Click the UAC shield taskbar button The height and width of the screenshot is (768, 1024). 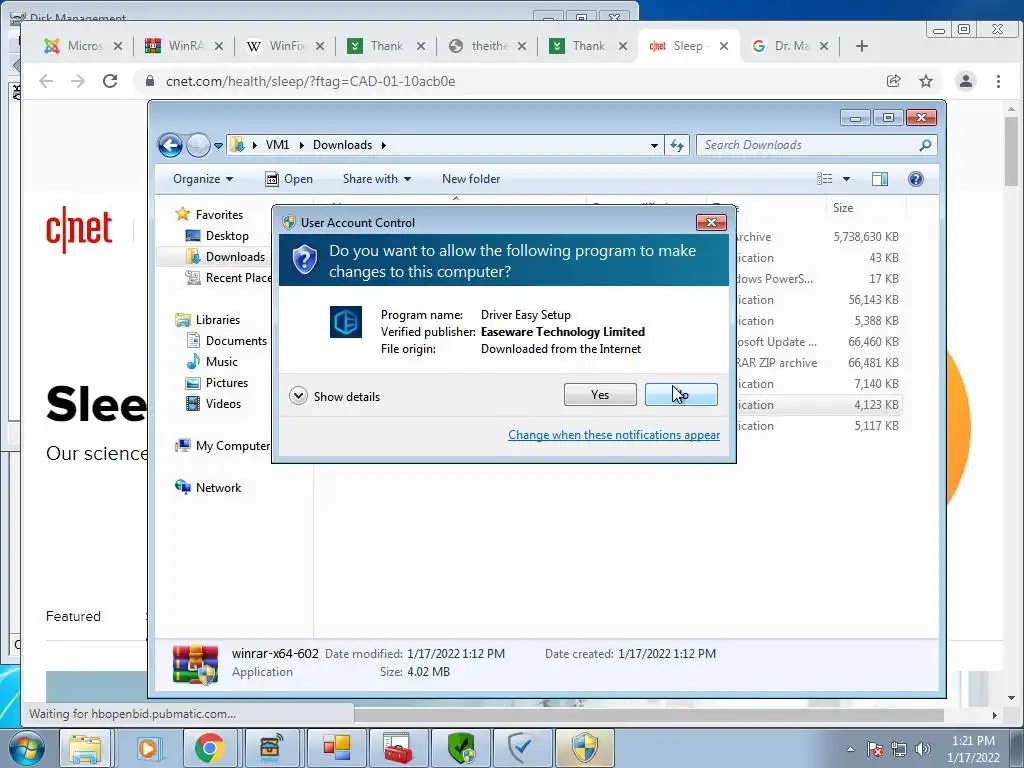584,748
